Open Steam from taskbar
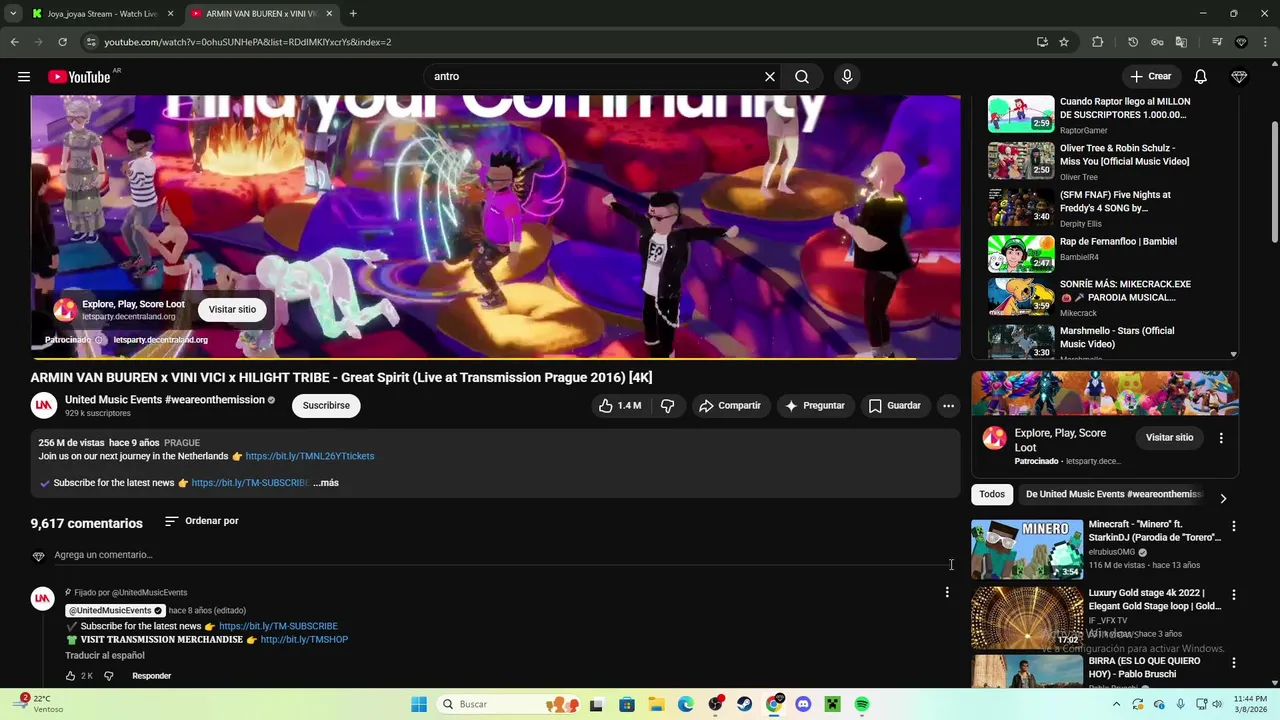Image resolution: width=1280 pixels, height=720 pixels. click(x=745, y=705)
